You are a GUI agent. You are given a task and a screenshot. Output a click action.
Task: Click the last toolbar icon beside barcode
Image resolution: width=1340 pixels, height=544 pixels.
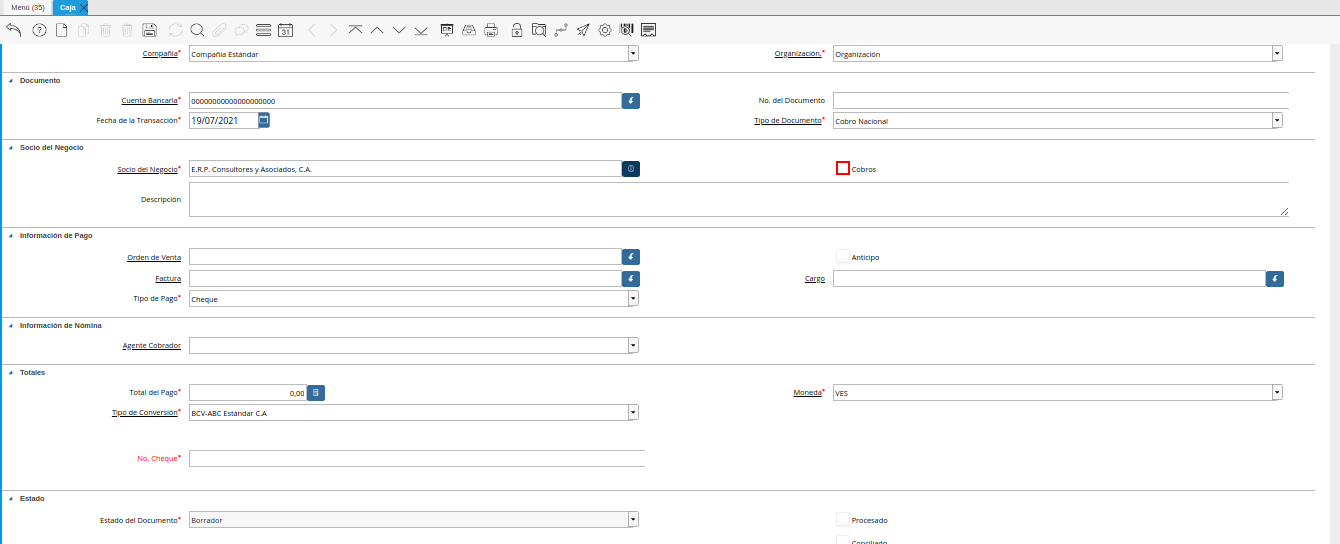[x=649, y=30]
